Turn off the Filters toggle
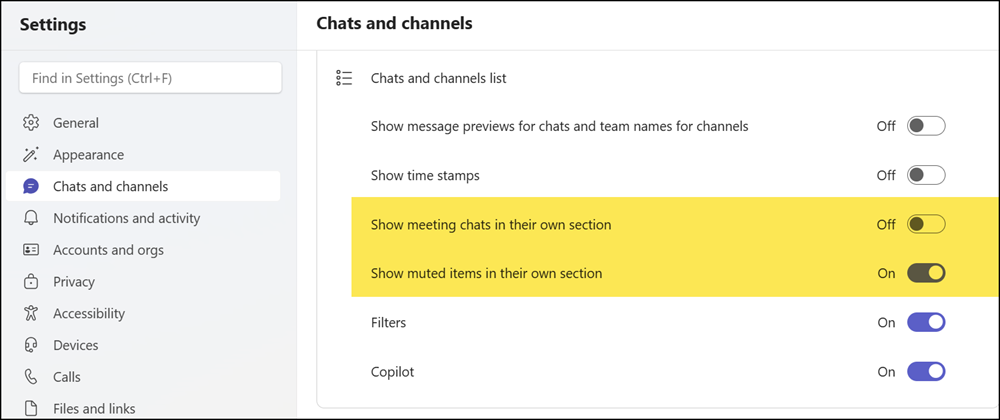Viewport: 1000px width, 420px height. [926, 322]
